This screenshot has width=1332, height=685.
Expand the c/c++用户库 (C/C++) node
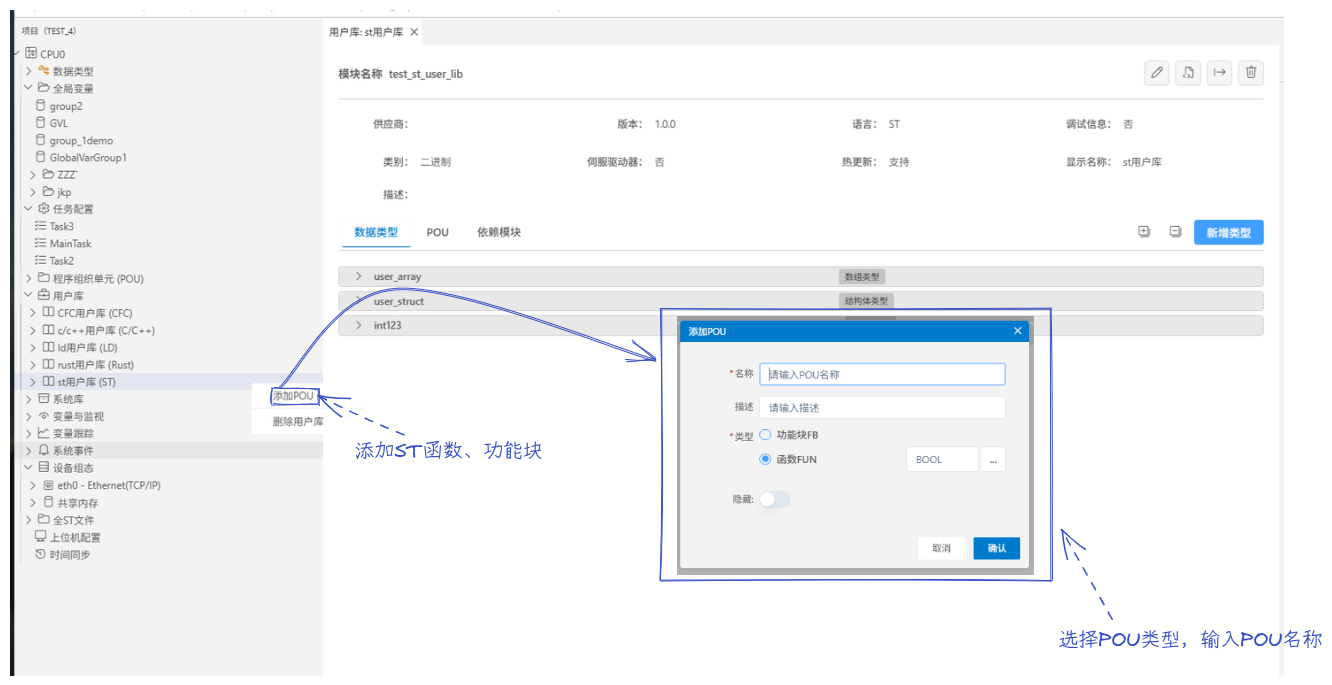click(33, 330)
